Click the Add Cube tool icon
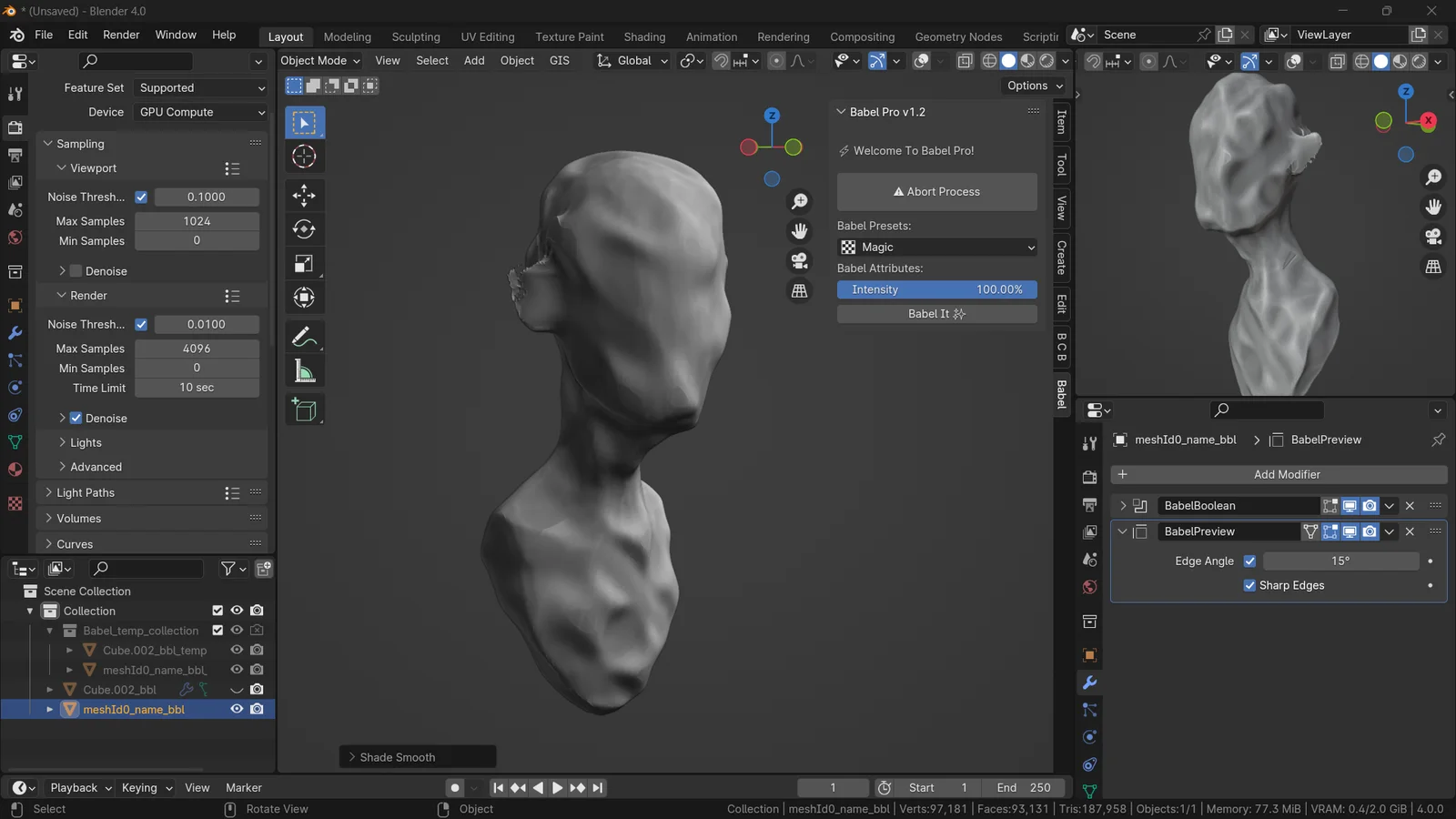Viewport: 1456px width, 819px height. [x=304, y=410]
